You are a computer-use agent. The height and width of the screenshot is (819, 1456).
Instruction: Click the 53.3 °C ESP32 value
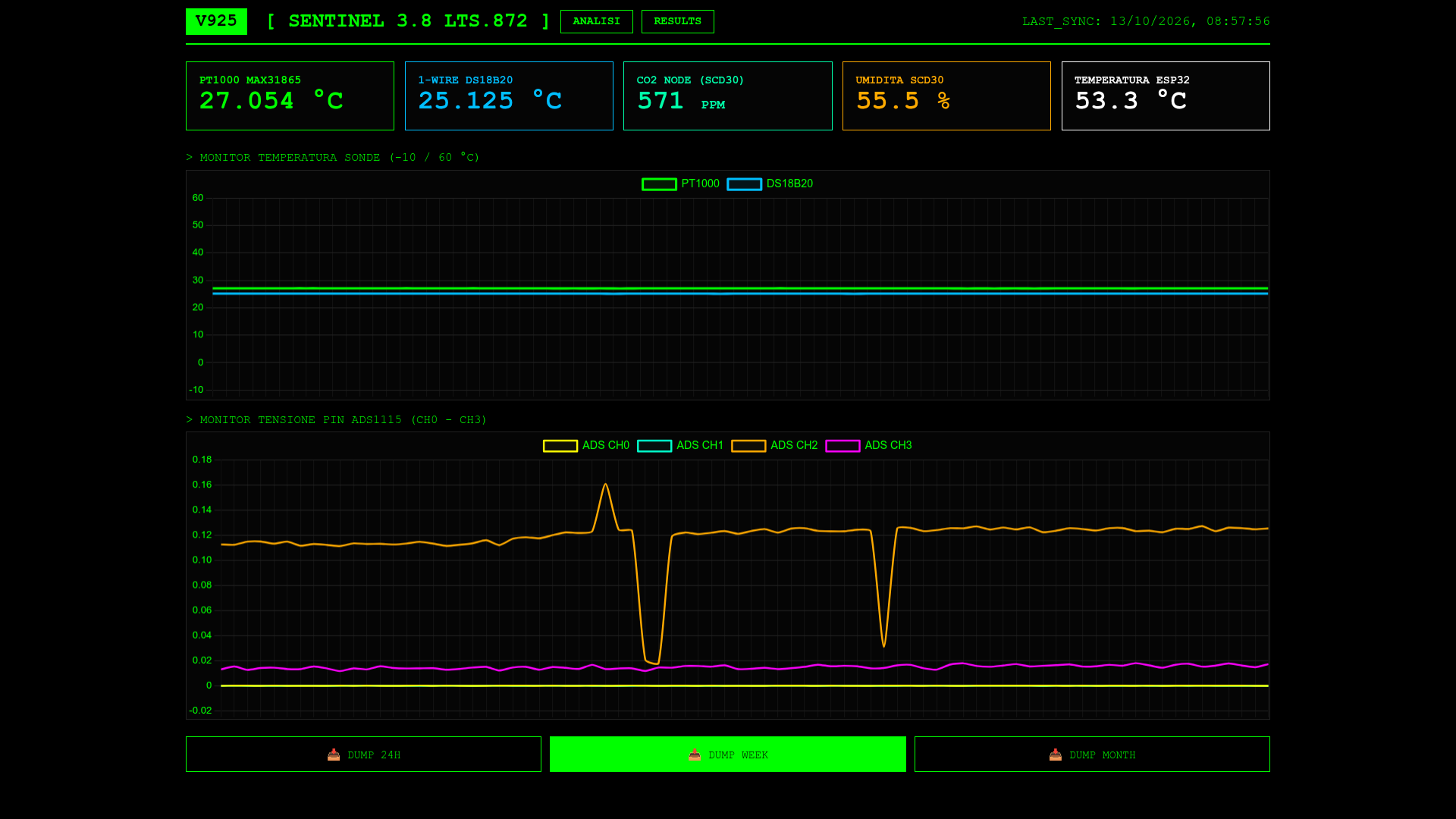coord(1131,101)
